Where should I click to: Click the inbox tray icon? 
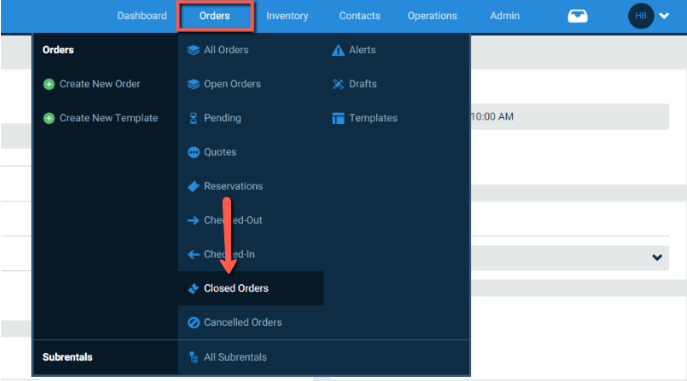pyautogui.click(x=577, y=16)
